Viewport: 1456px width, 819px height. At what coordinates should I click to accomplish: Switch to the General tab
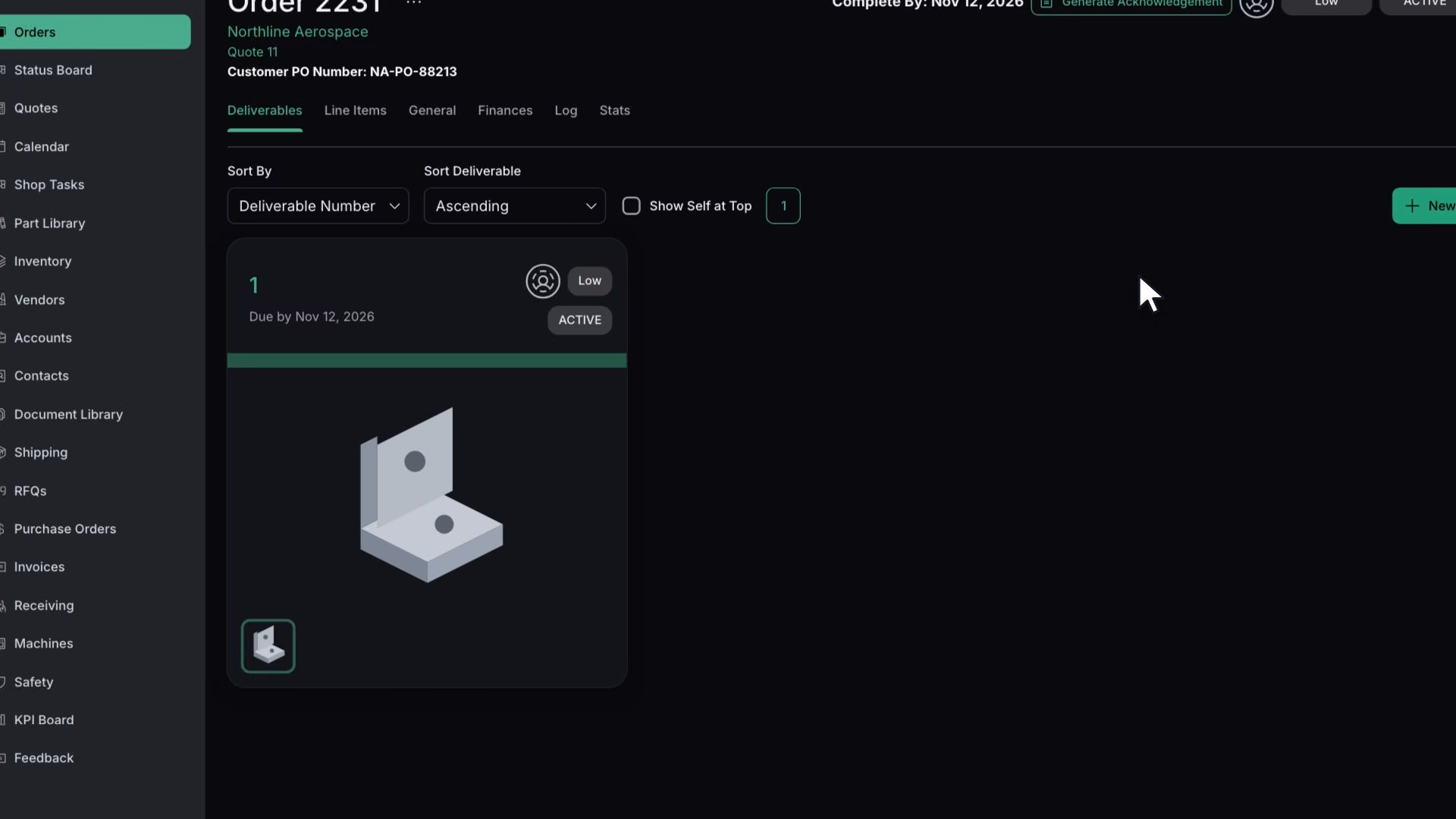coord(432,111)
